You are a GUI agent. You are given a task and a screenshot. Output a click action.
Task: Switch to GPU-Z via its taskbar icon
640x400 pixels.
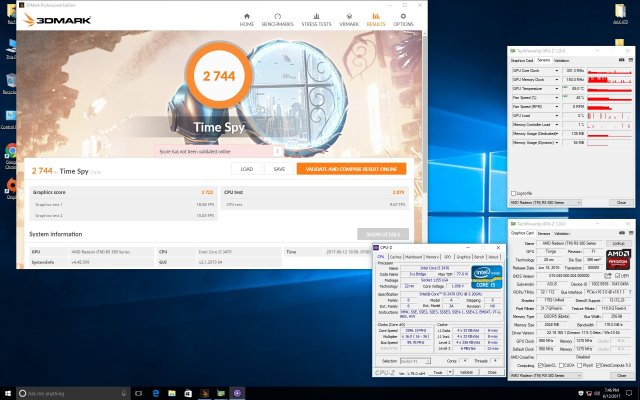click(221, 393)
